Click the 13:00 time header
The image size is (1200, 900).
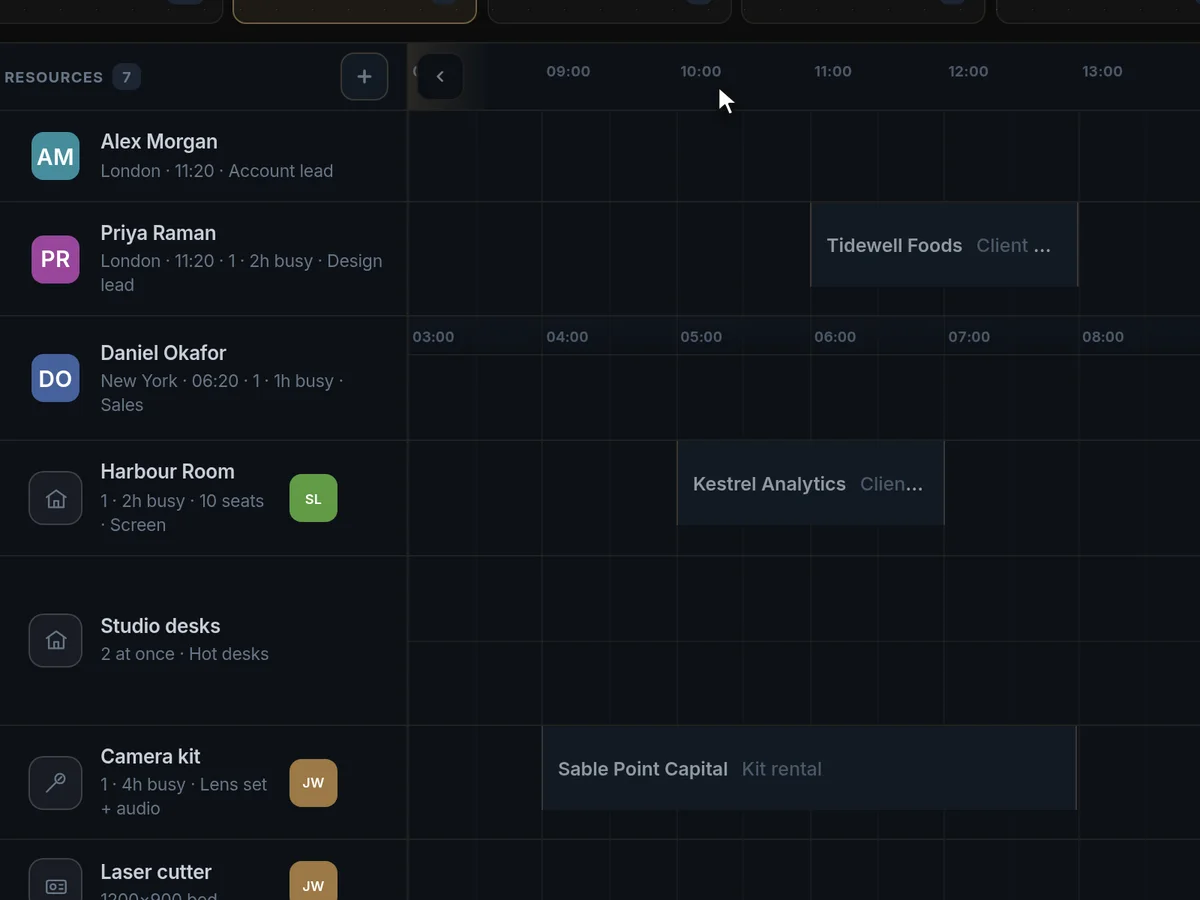tap(1102, 71)
